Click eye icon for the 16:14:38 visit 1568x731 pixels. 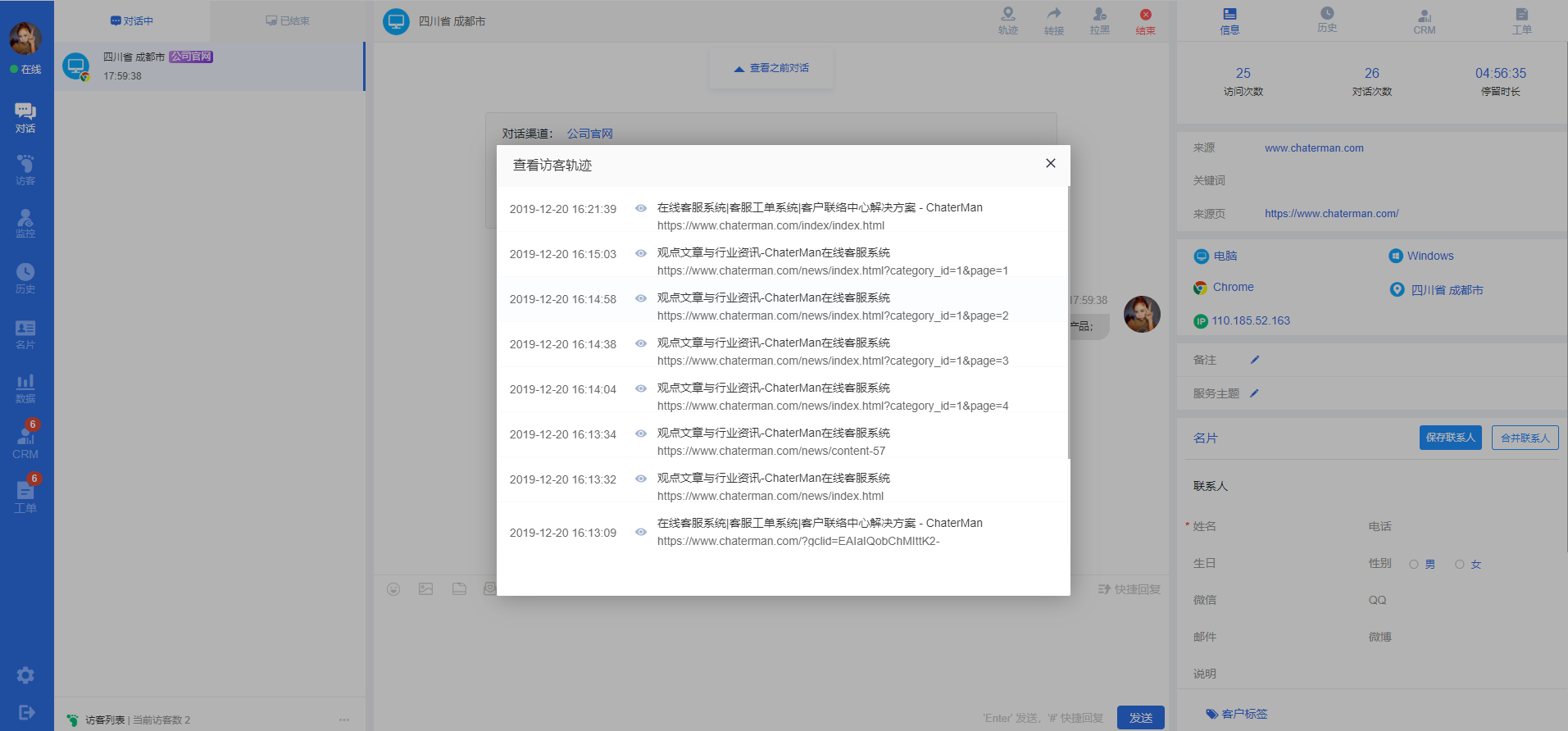click(x=641, y=343)
